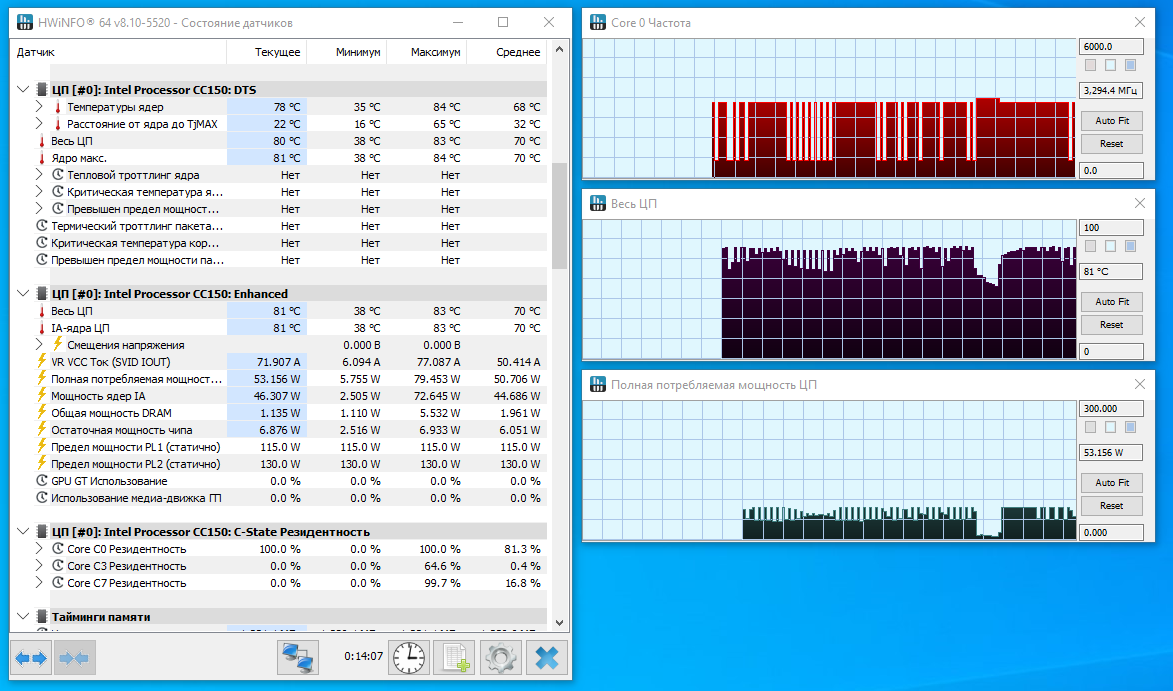This screenshot has height=691, width=1173.
Task: Toggle middle checkbox in Весь ЦП graph
Action: coord(1110,247)
